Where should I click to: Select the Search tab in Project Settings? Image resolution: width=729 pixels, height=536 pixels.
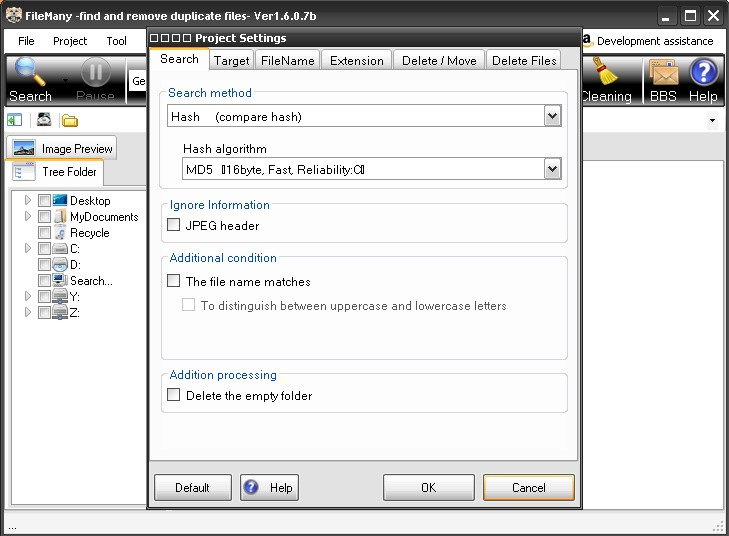click(179, 59)
